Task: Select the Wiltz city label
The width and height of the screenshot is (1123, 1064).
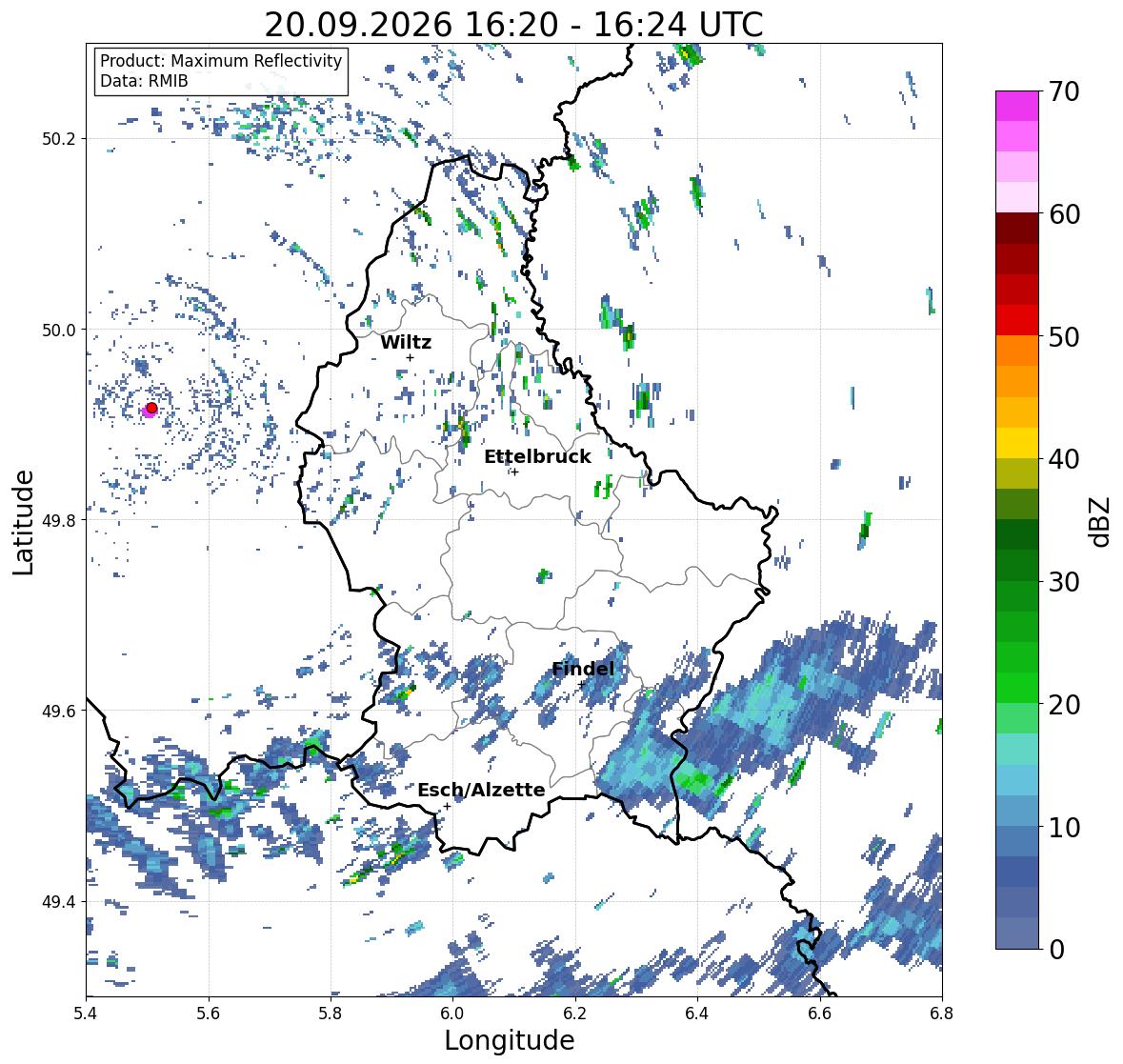Action: click(x=406, y=342)
